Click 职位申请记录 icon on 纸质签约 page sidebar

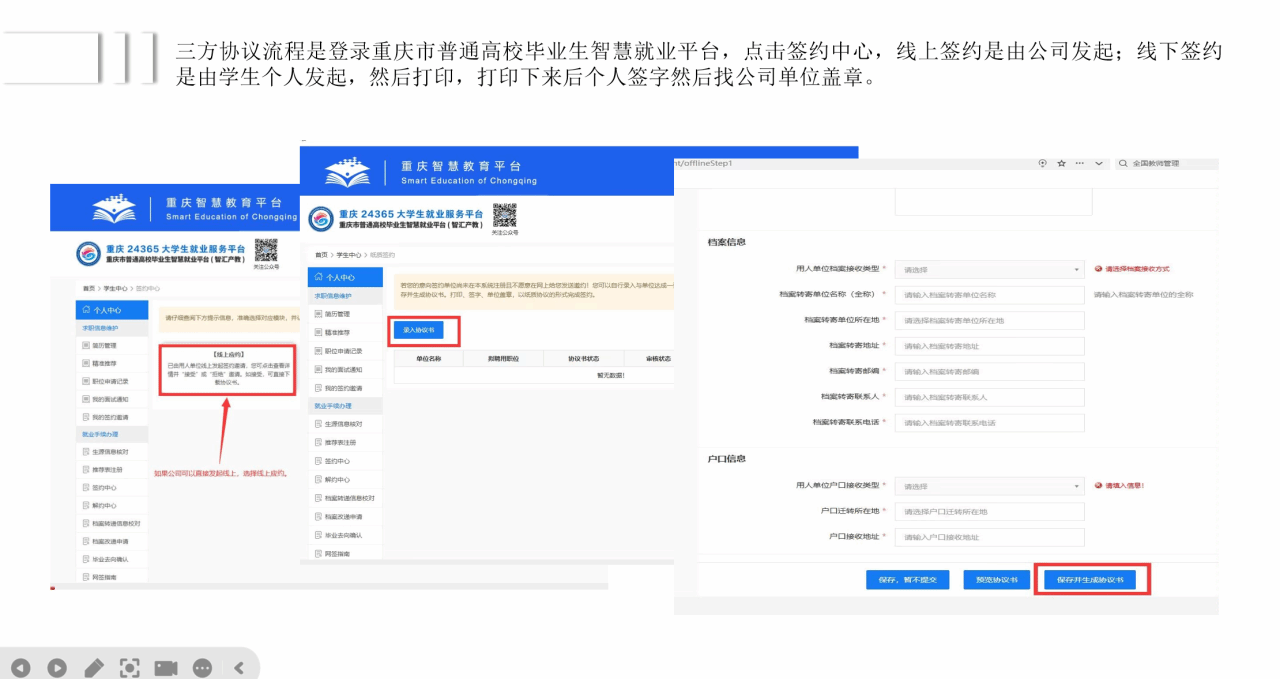tap(318, 351)
